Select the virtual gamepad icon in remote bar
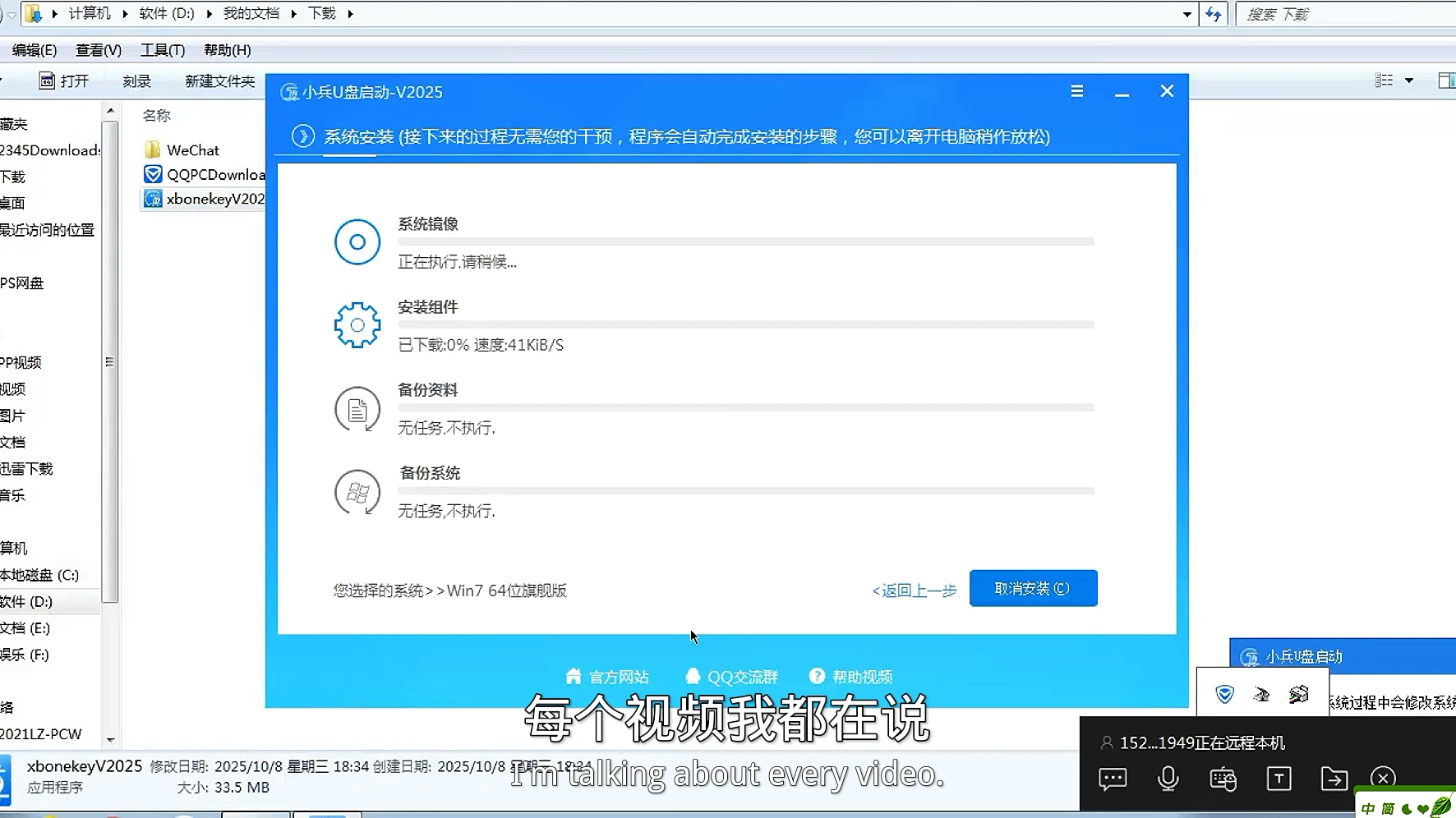 click(1223, 779)
